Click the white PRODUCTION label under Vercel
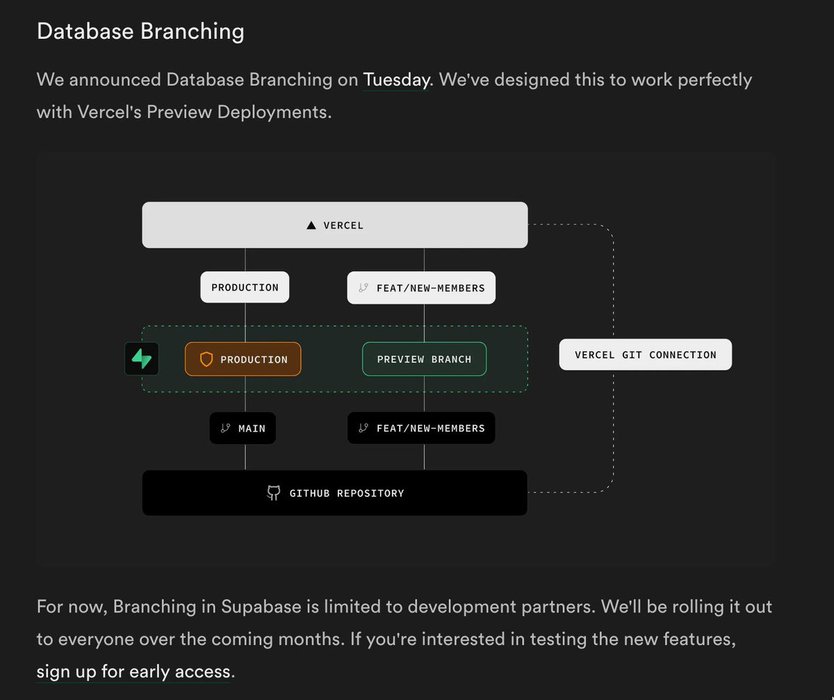 click(x=245, y=287)
